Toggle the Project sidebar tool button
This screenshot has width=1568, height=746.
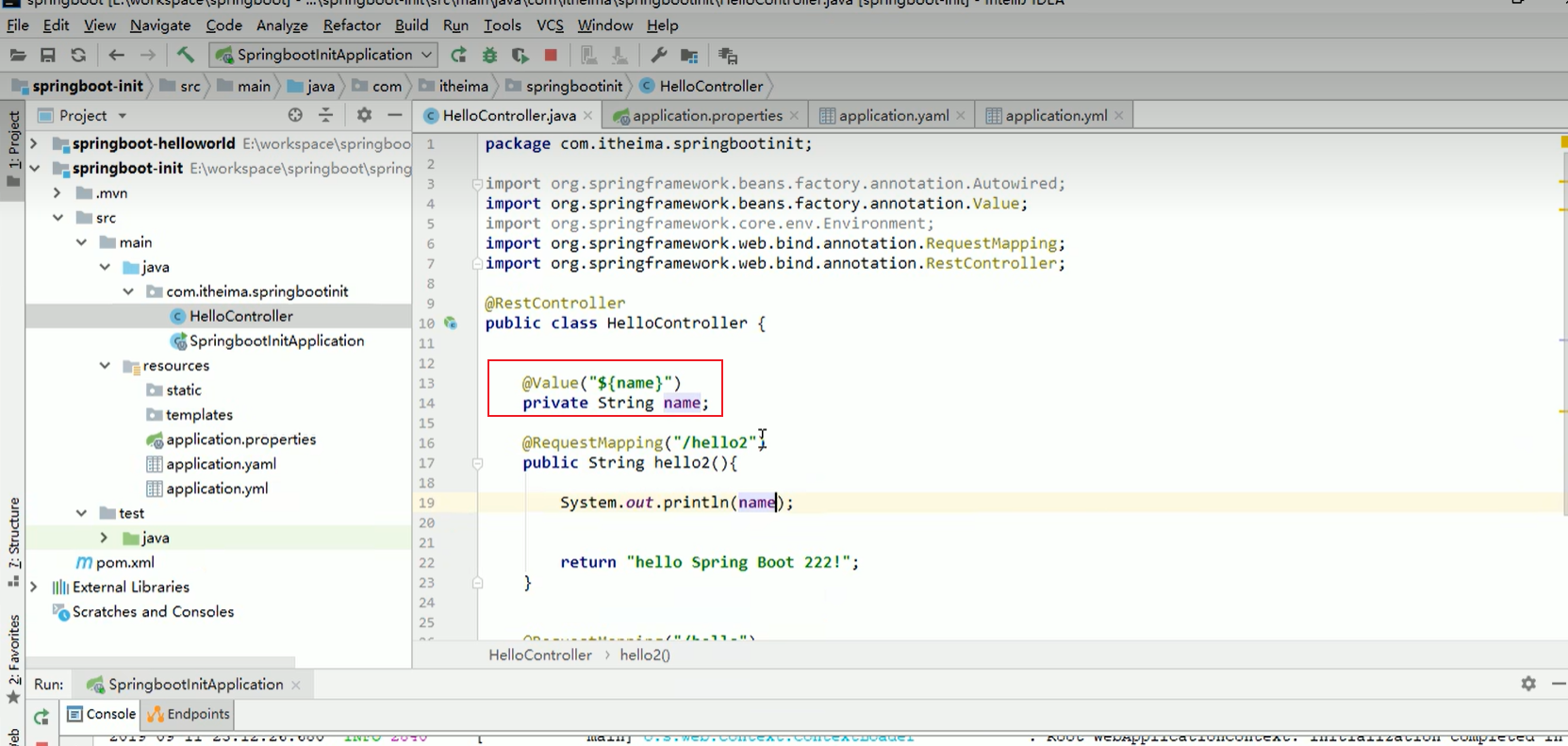click(13, 149)
